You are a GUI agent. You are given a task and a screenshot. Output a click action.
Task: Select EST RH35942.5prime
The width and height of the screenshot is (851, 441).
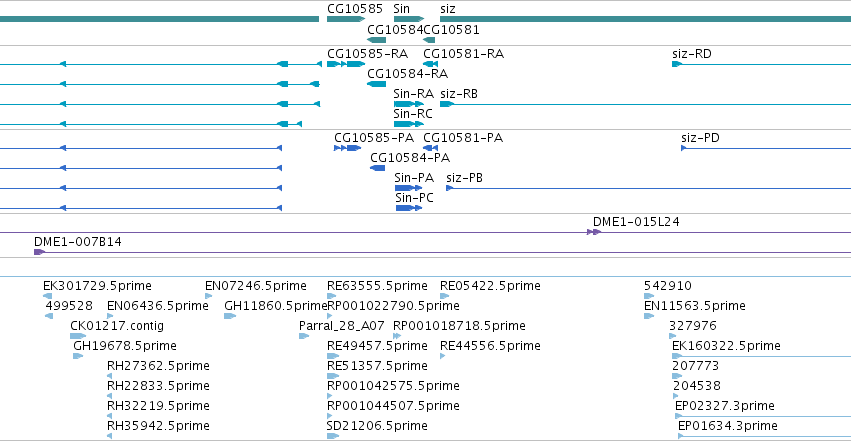110,437
